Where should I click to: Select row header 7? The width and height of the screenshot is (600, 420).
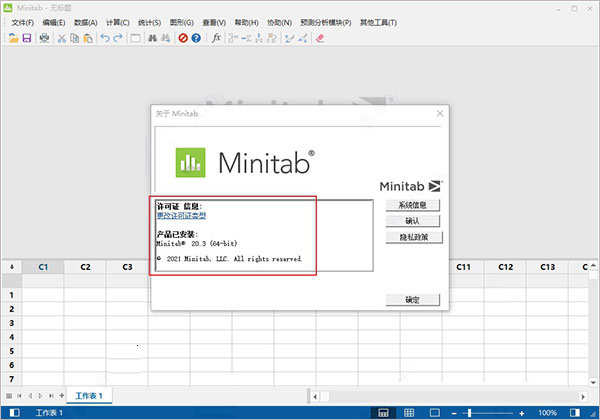coord(11,379)
